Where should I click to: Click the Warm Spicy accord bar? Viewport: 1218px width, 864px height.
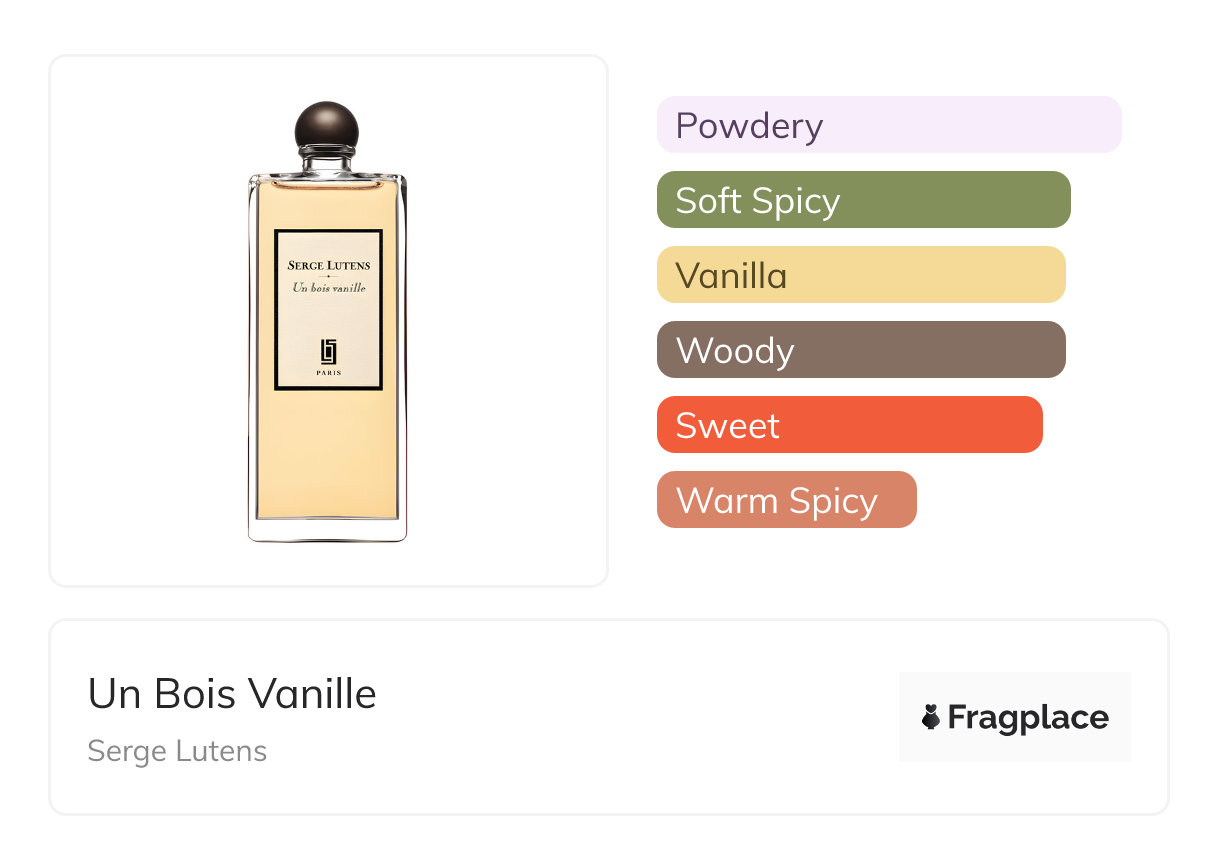point(786,500)
